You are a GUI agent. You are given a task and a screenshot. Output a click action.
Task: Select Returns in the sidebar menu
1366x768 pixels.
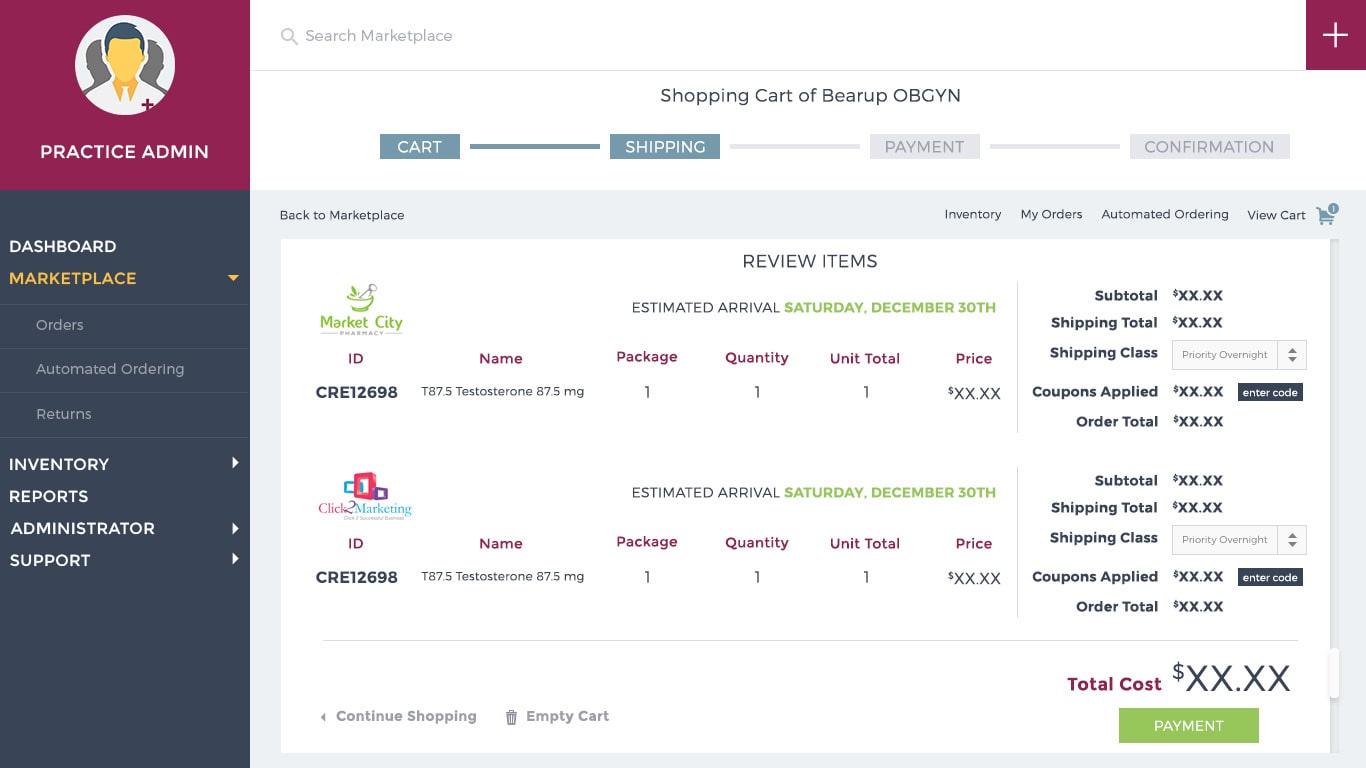64,414
